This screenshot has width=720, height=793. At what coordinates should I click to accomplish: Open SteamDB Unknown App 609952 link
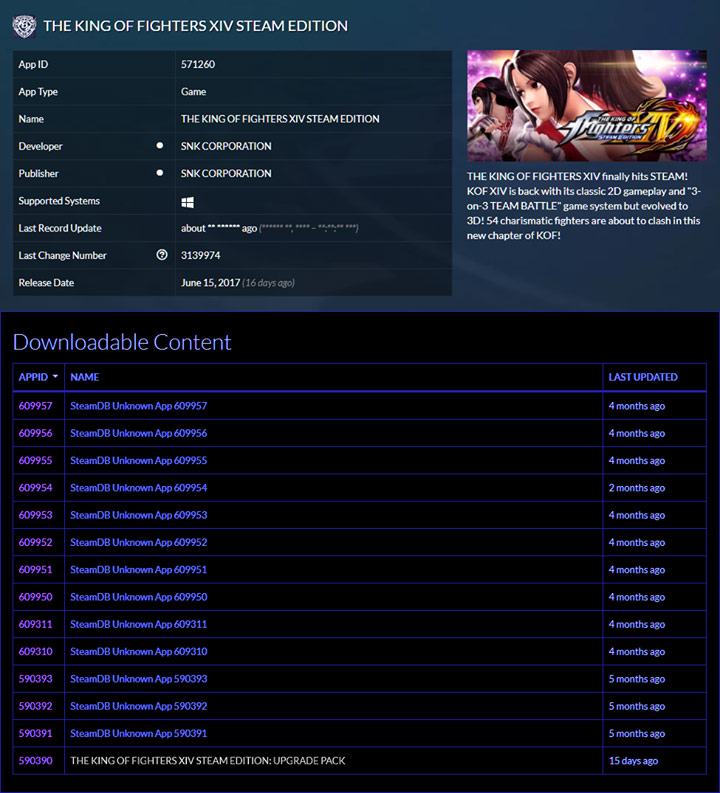(139, 543)
